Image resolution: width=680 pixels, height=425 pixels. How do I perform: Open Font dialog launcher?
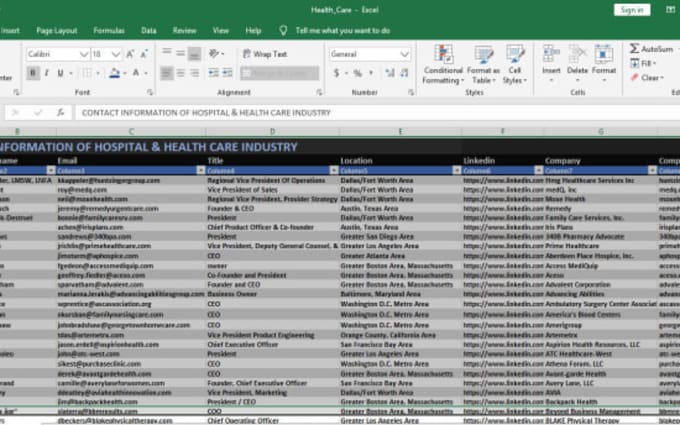[x=150, y=92]
